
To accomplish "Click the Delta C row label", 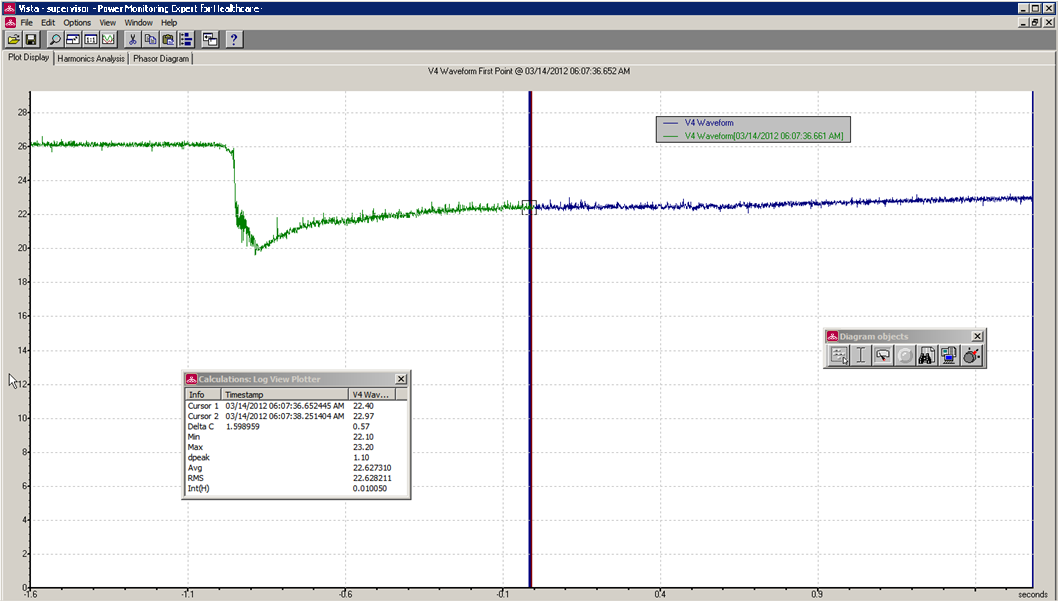I will tap(200, 427).
